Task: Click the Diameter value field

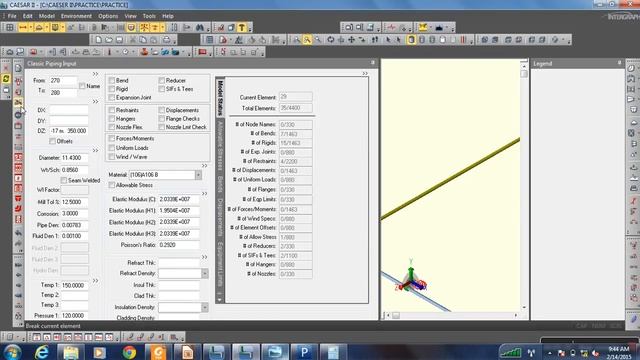Action: [x=74, y=158]
